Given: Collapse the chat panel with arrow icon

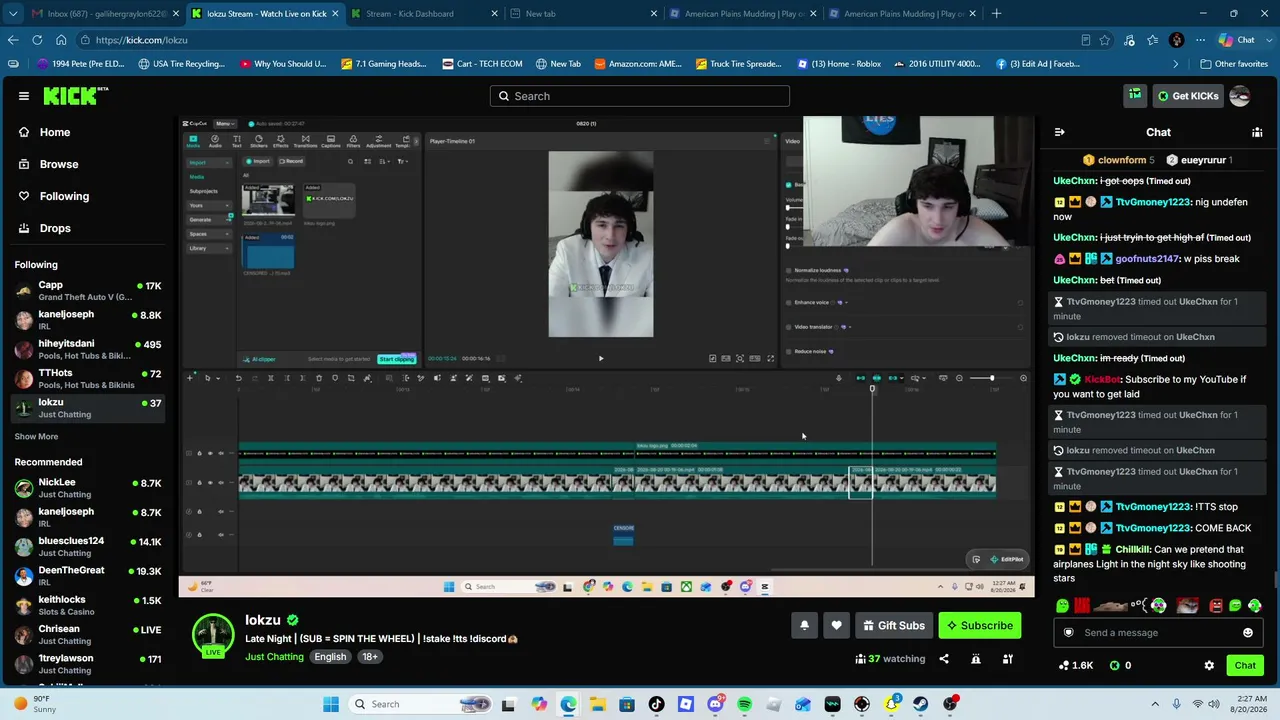Looking at the screenshot, I should coord(1059,132).
